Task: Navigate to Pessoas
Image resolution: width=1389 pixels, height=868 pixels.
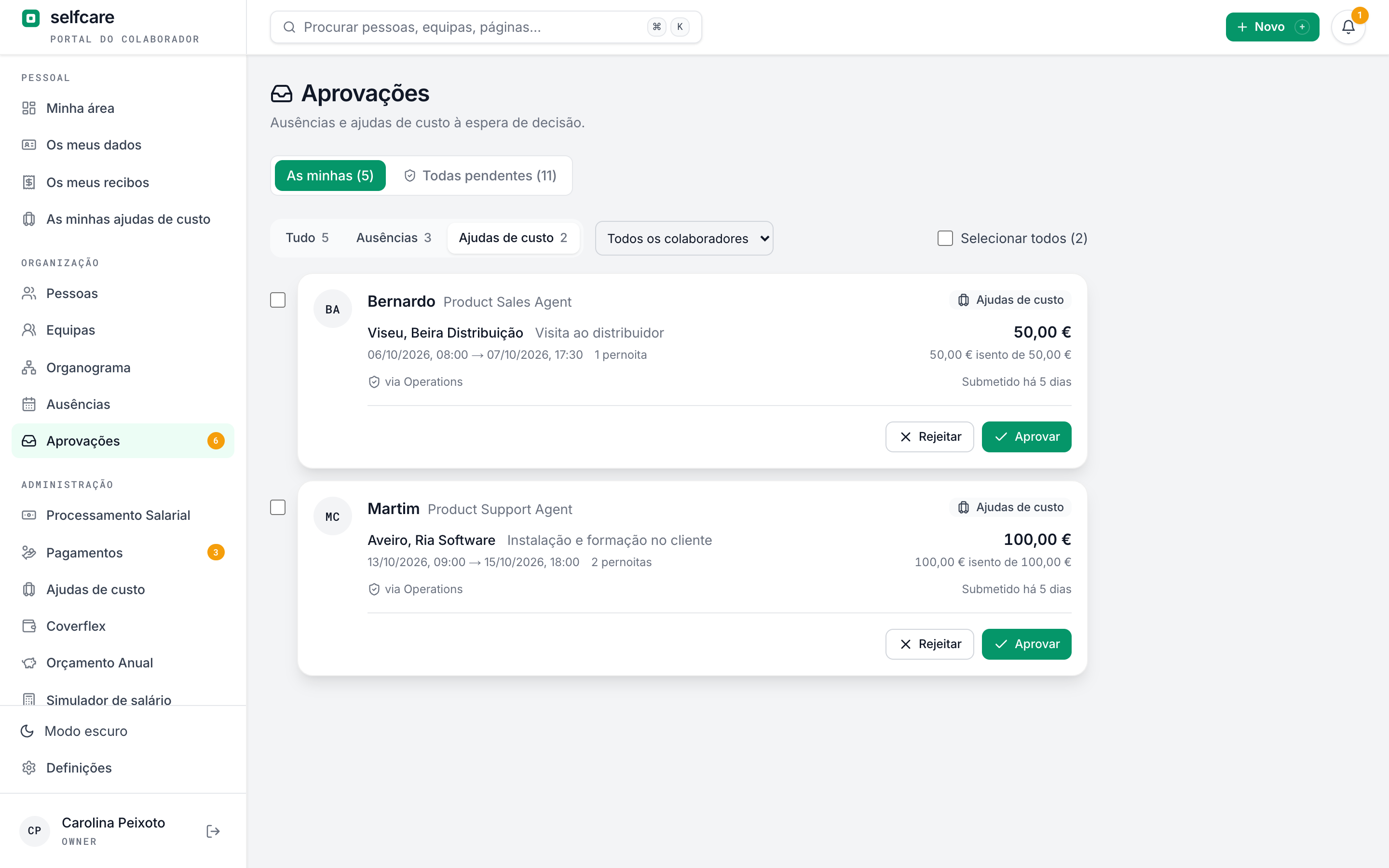Action: click(123, 293)
